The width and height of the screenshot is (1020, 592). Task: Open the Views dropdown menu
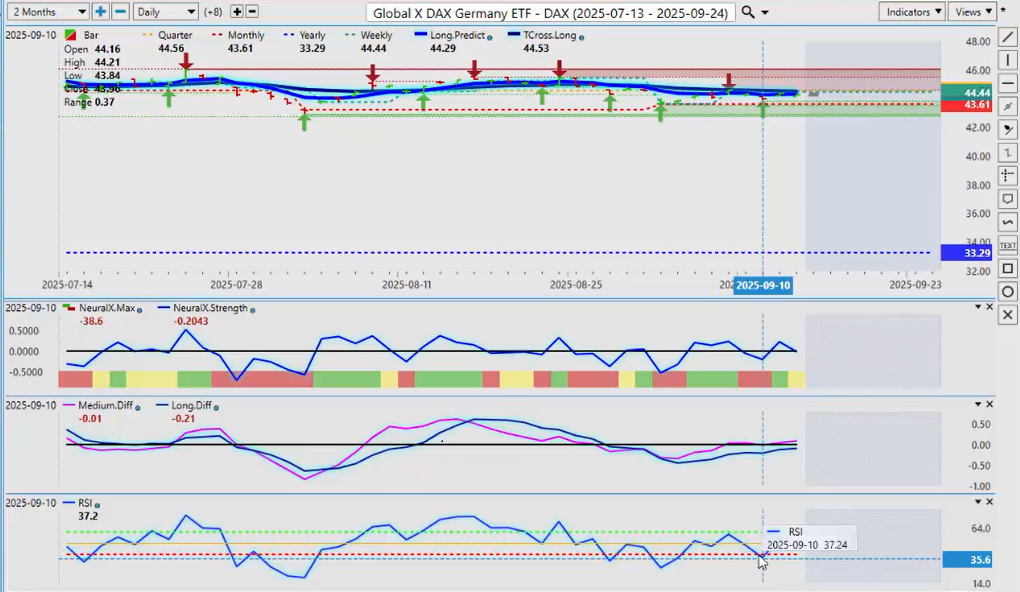coord(973,12)
